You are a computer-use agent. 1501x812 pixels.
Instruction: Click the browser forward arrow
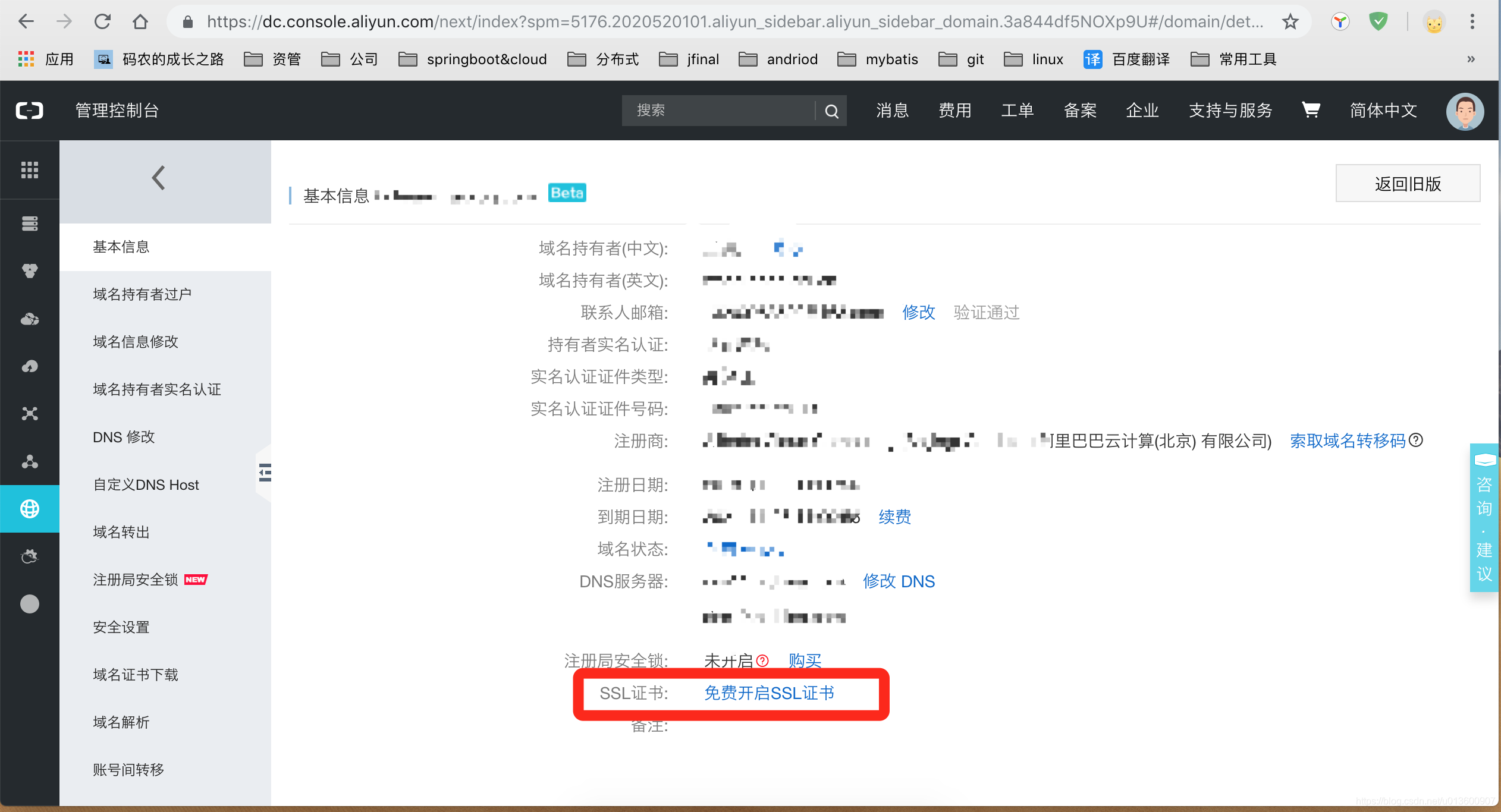(x=64, y=22)
